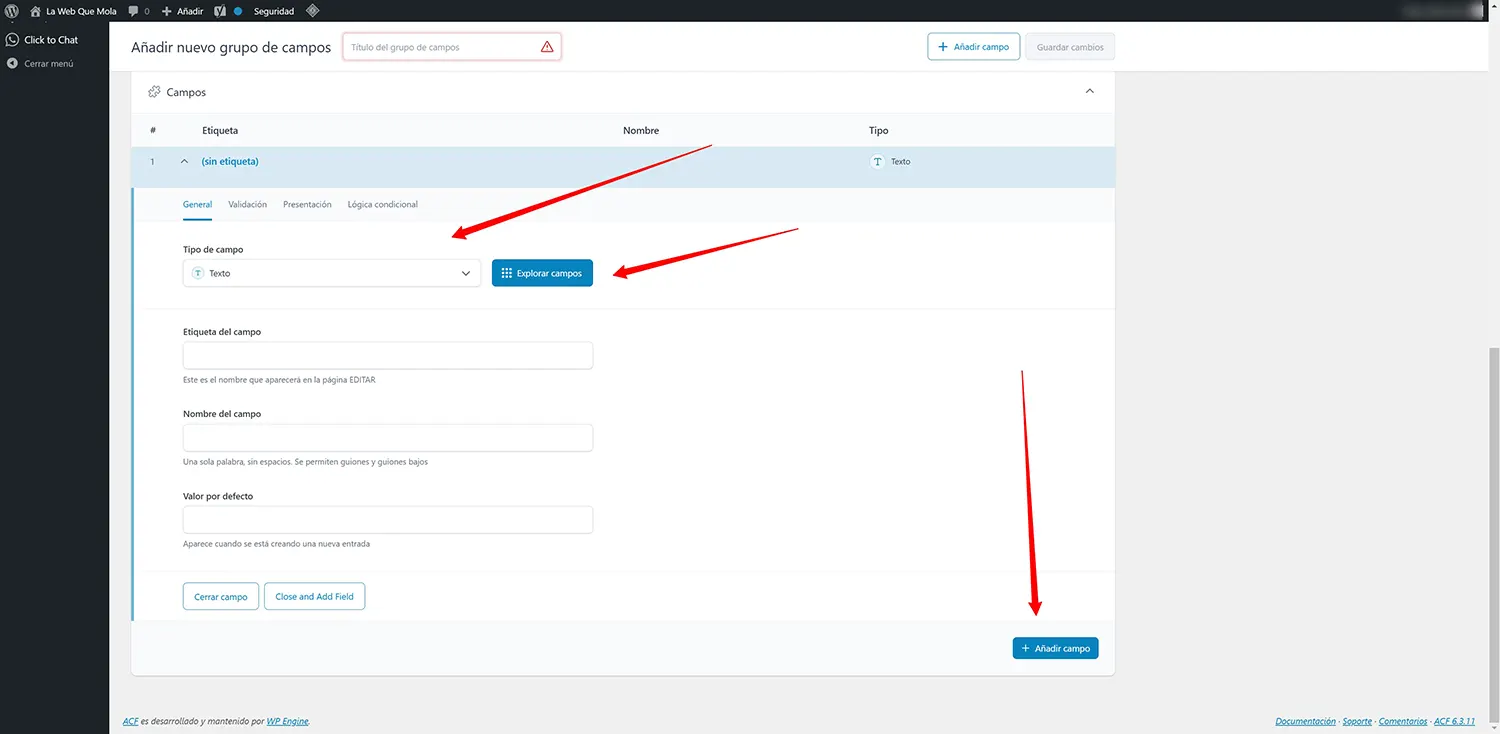1500x734 pixels.
Task: Switch to the Validación tab
Action: pos(247,204)
